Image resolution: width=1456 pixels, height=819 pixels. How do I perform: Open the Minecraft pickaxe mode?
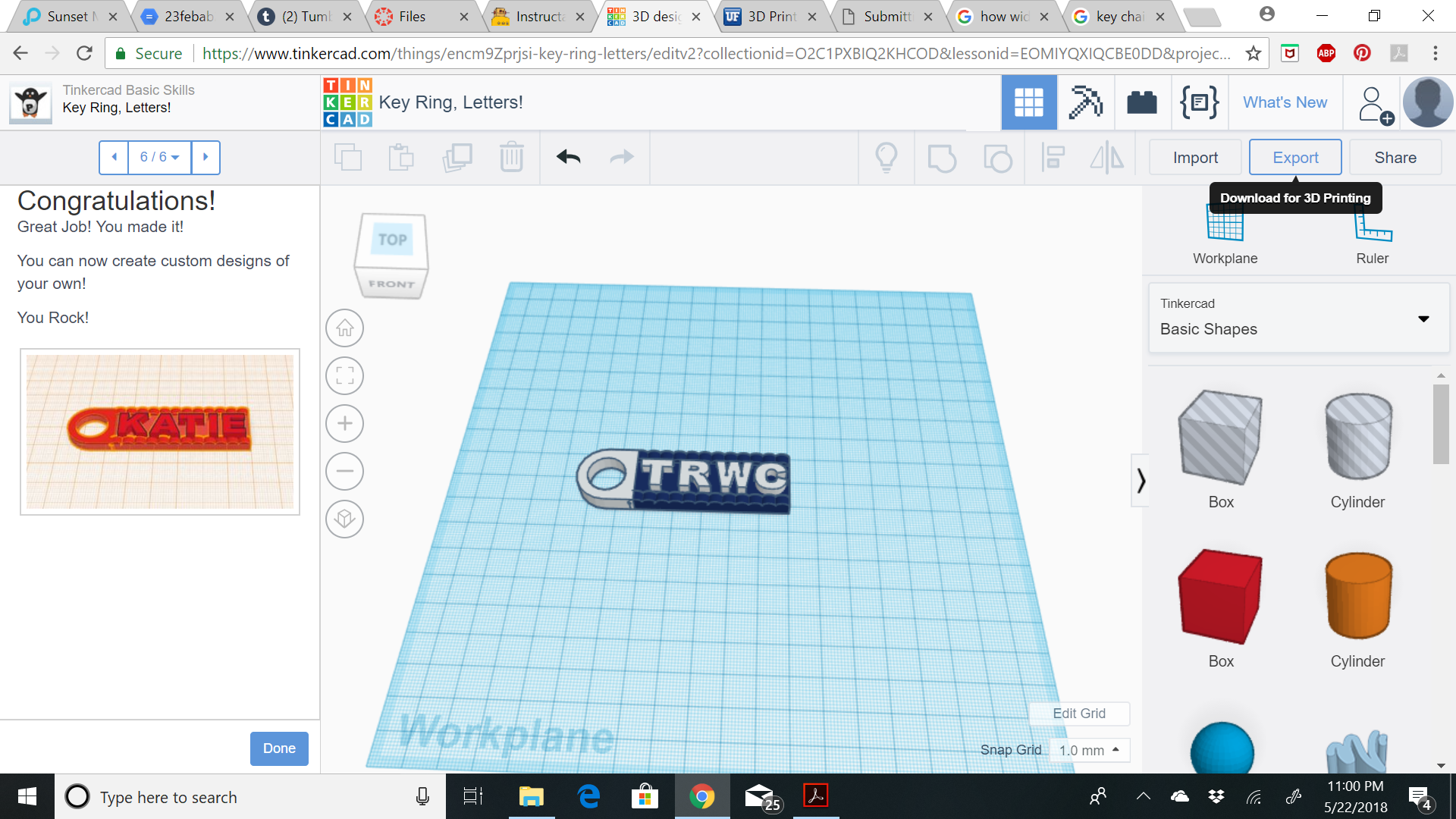(x=1085, y=102)
